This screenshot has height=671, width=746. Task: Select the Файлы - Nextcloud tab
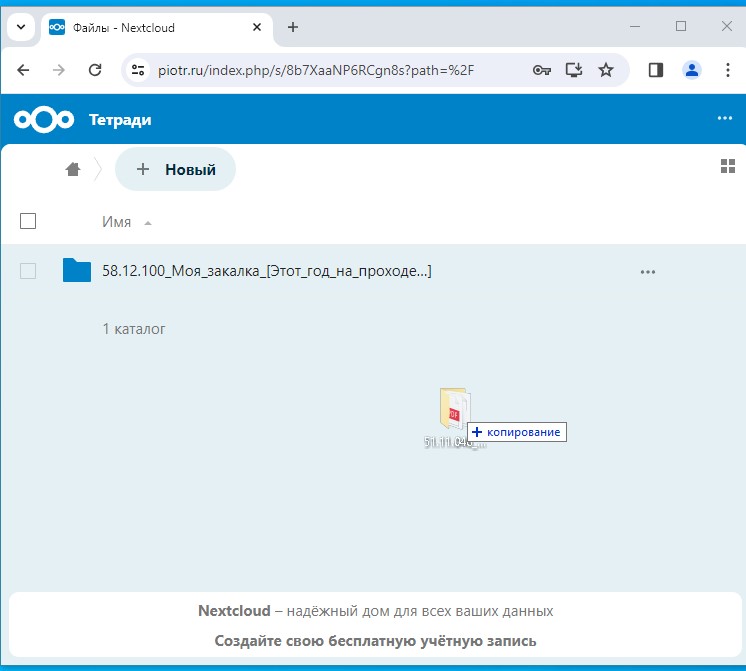click(x=150, y=27)
